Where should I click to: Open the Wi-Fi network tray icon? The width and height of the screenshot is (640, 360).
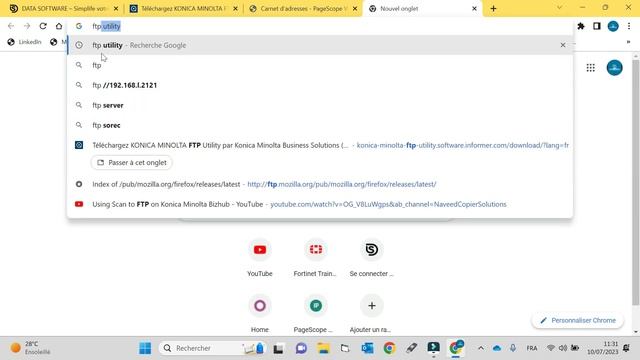pos(551,348)
